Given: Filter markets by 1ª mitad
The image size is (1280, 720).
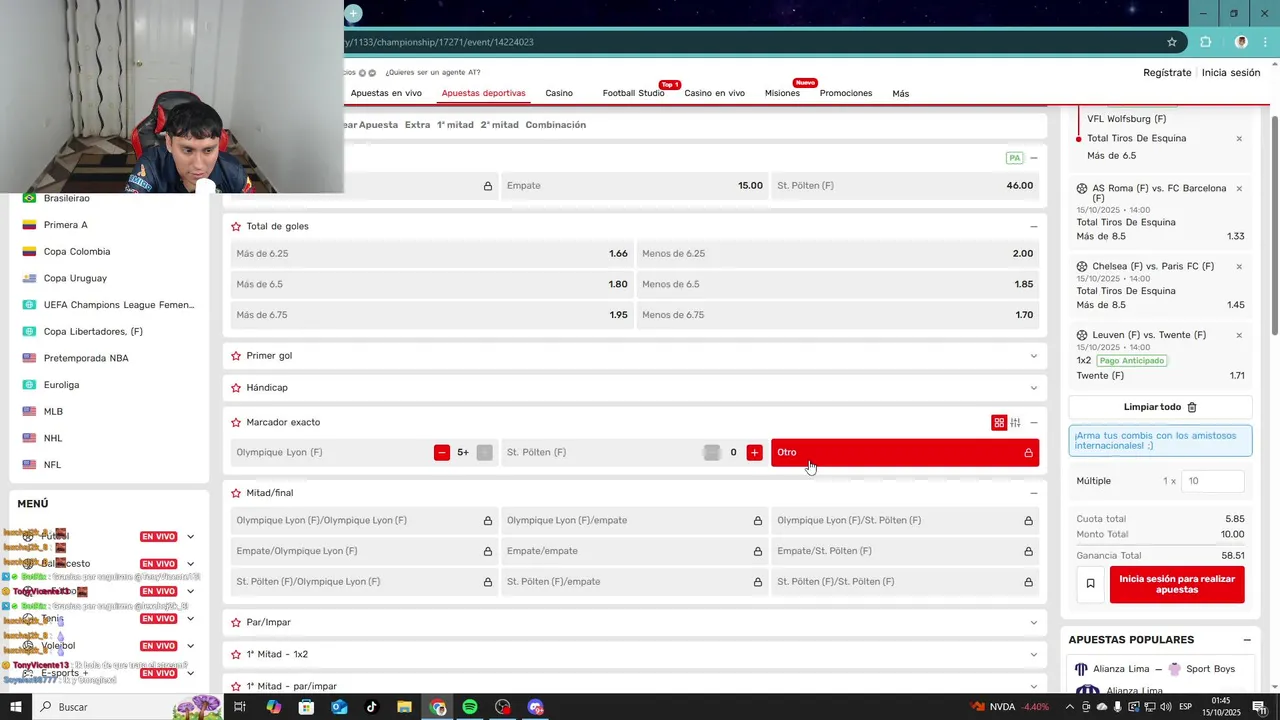Looking at the screenshot, I should (x=455, y=125).
